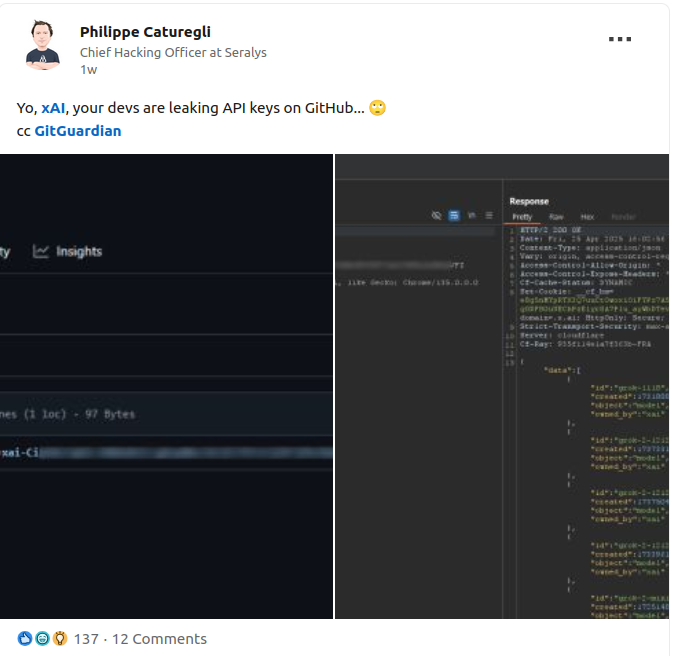The image size is (673, 656).
Task: Click the Chief Hacking Officer at Seralys subtitle
Action: tap(173, 52)
